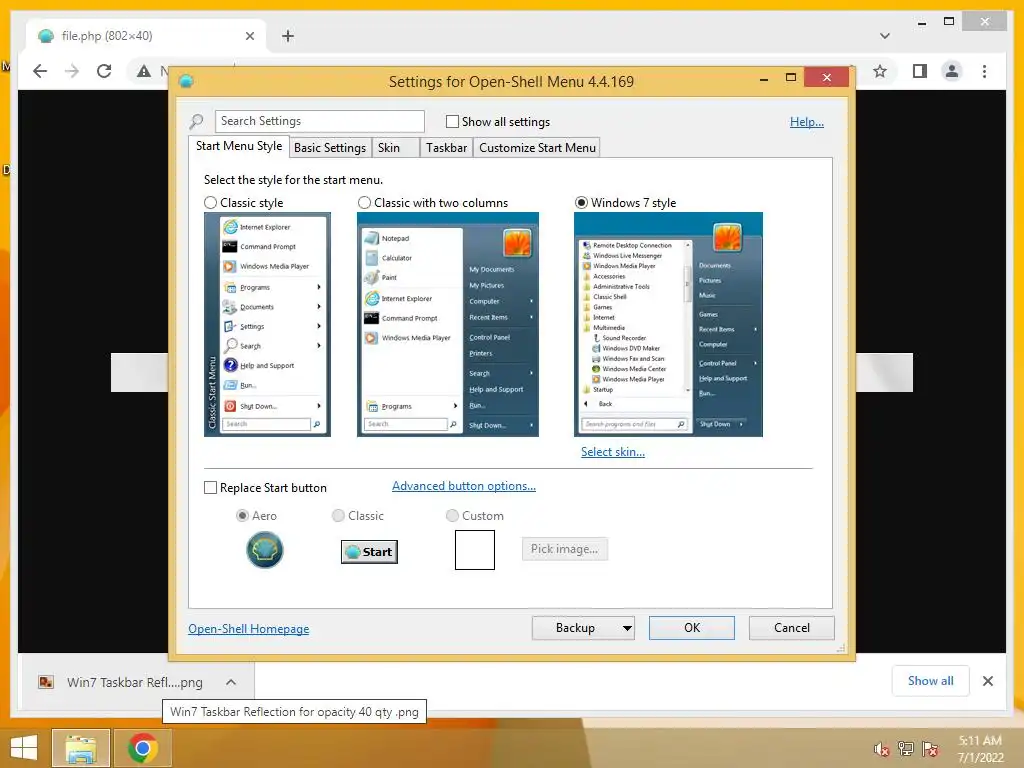Expand the Backup dropdown arrow
Viewport: 1024px width, 768px height.
627,628
